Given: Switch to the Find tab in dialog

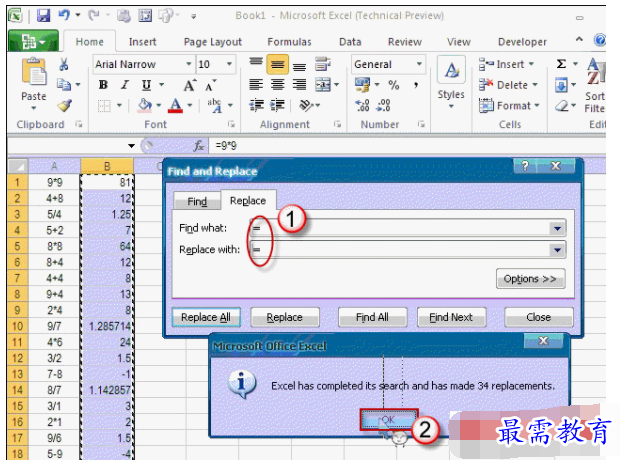Looking at the screenshot, I should pos(197,201).
